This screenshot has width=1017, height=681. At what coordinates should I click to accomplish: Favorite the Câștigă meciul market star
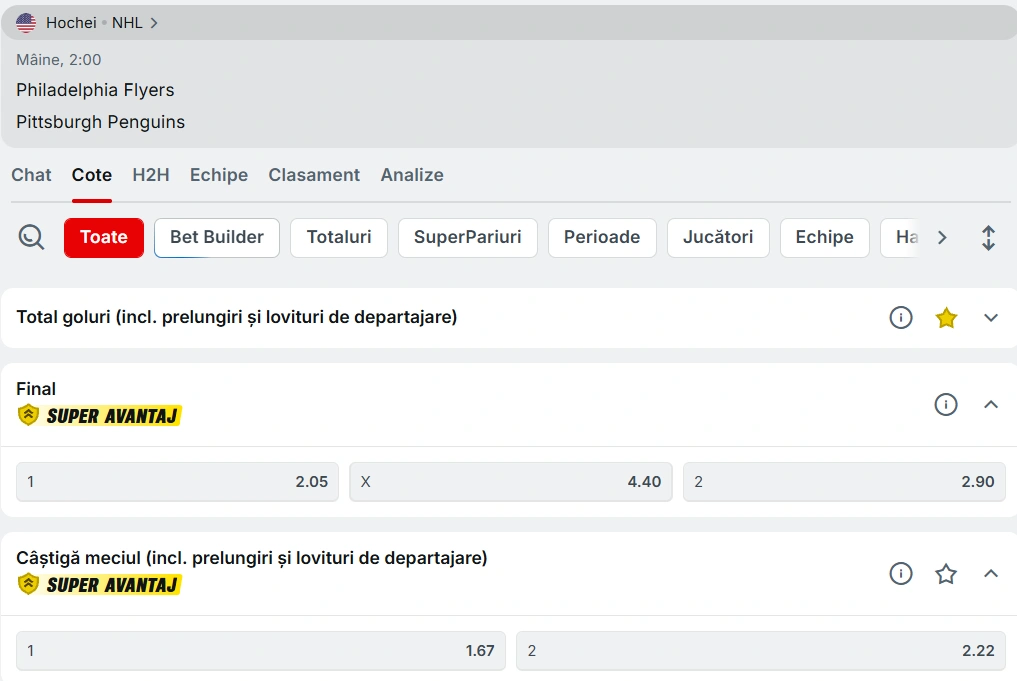pyautogui.click(x=946, y=574)
